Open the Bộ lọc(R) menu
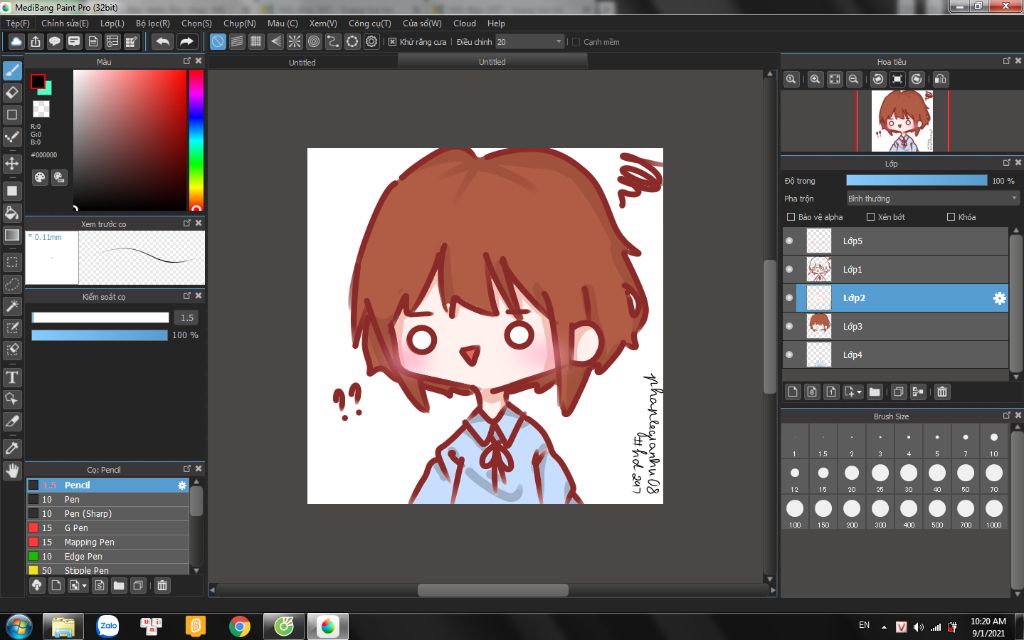 click(x=153, y=24)
